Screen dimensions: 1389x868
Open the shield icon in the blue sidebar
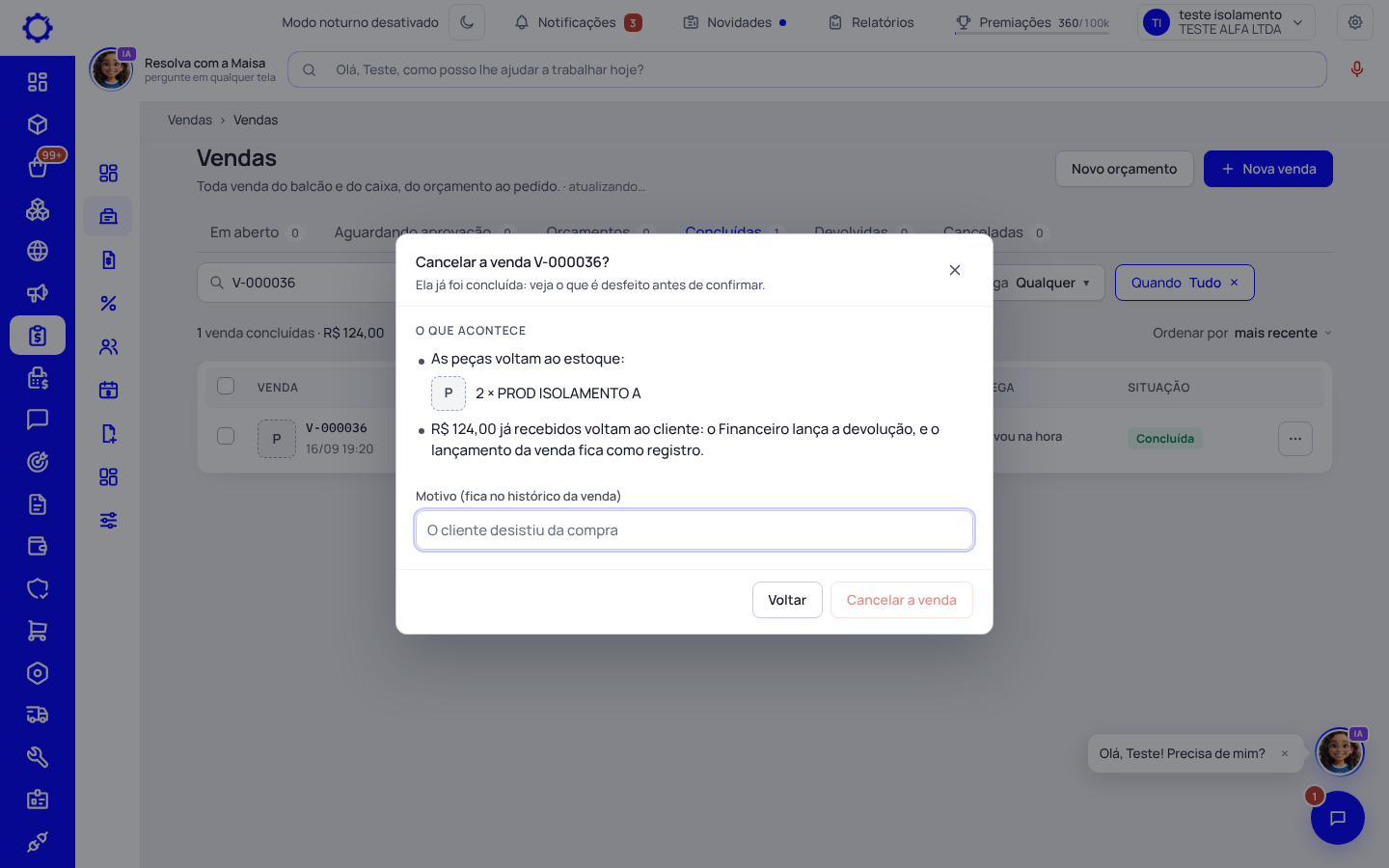click(38, 588)
